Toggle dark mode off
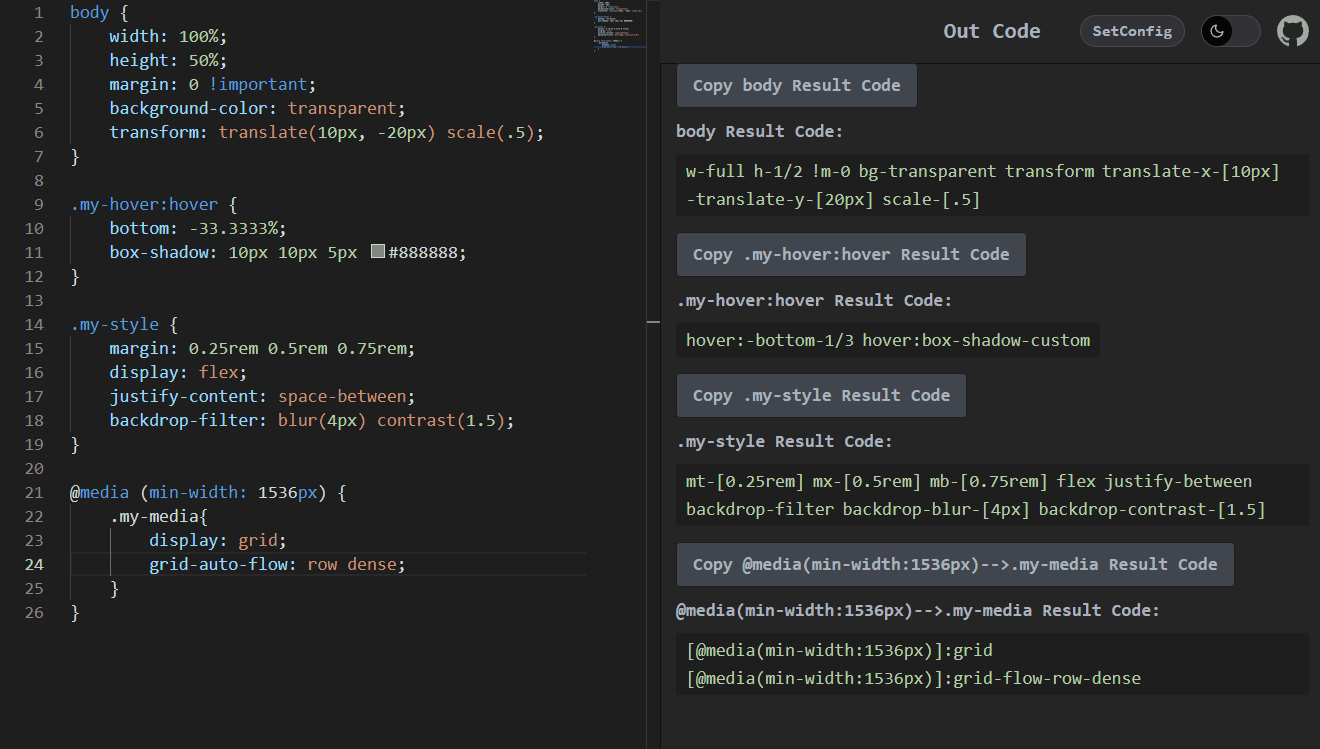 [x=1230, y=31]
